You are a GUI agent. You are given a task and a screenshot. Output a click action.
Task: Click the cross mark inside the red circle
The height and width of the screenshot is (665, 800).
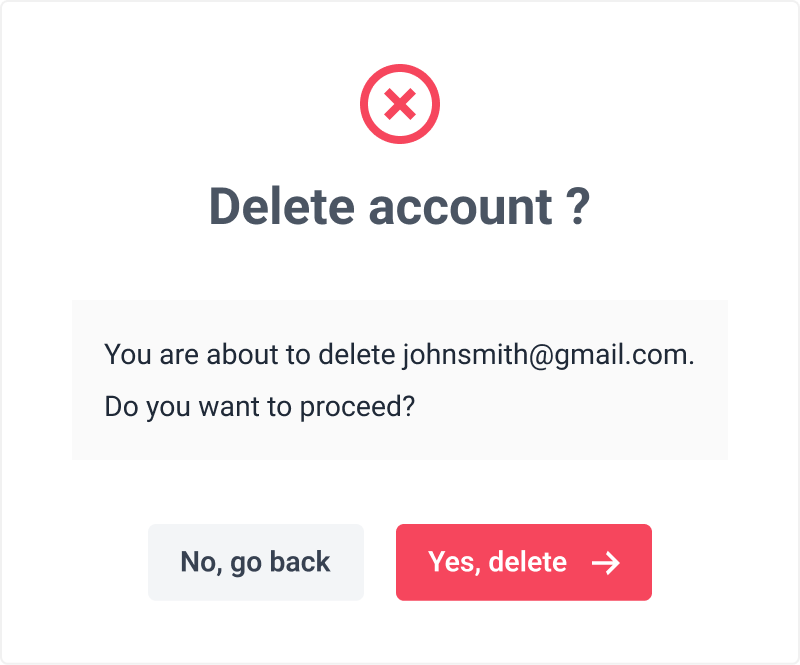(x=399, y=104)
